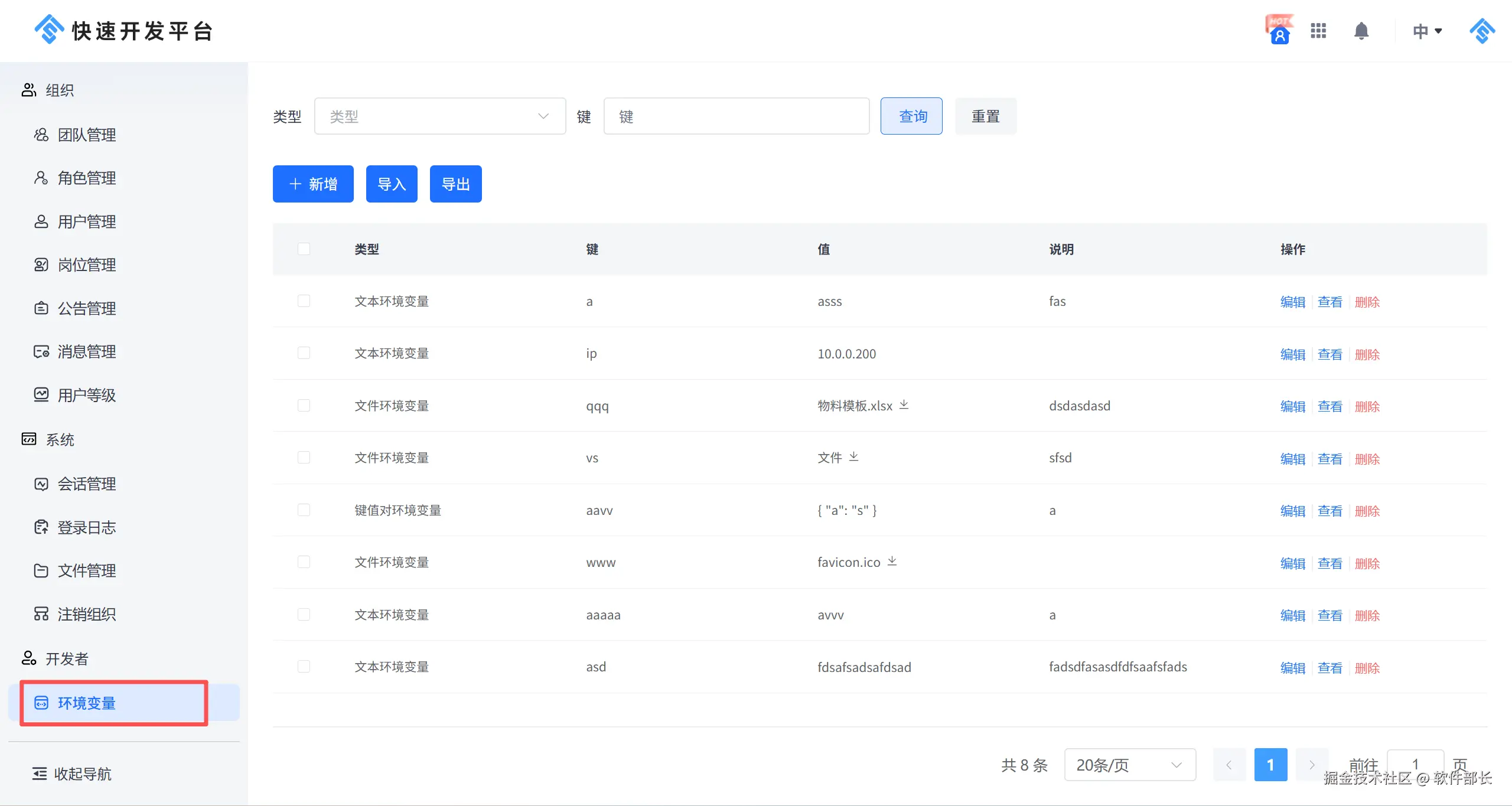Open 登录日志 menu item
Screen dimensions: 1512x806
86,527
